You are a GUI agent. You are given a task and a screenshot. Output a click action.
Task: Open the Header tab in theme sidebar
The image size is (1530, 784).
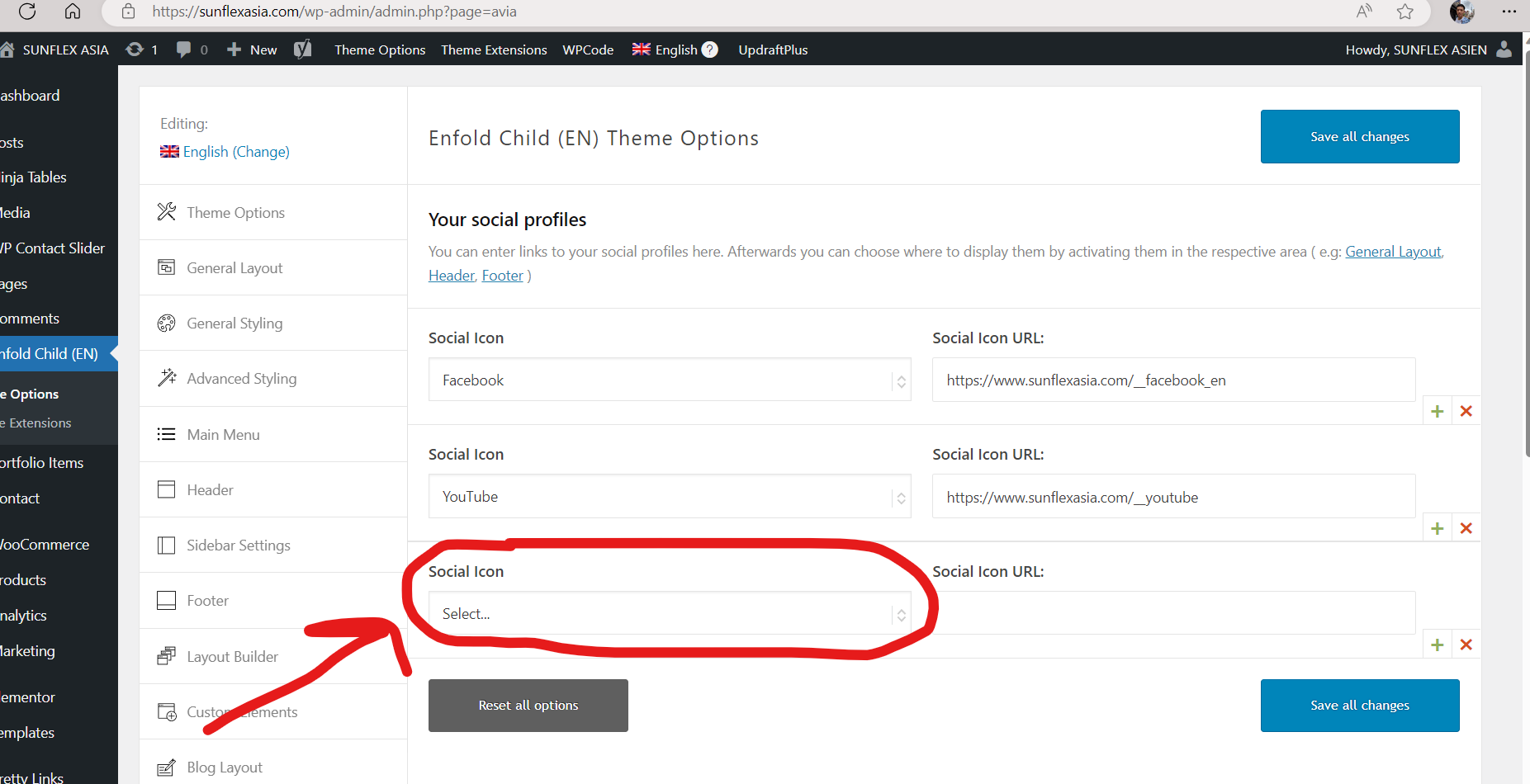273,489
